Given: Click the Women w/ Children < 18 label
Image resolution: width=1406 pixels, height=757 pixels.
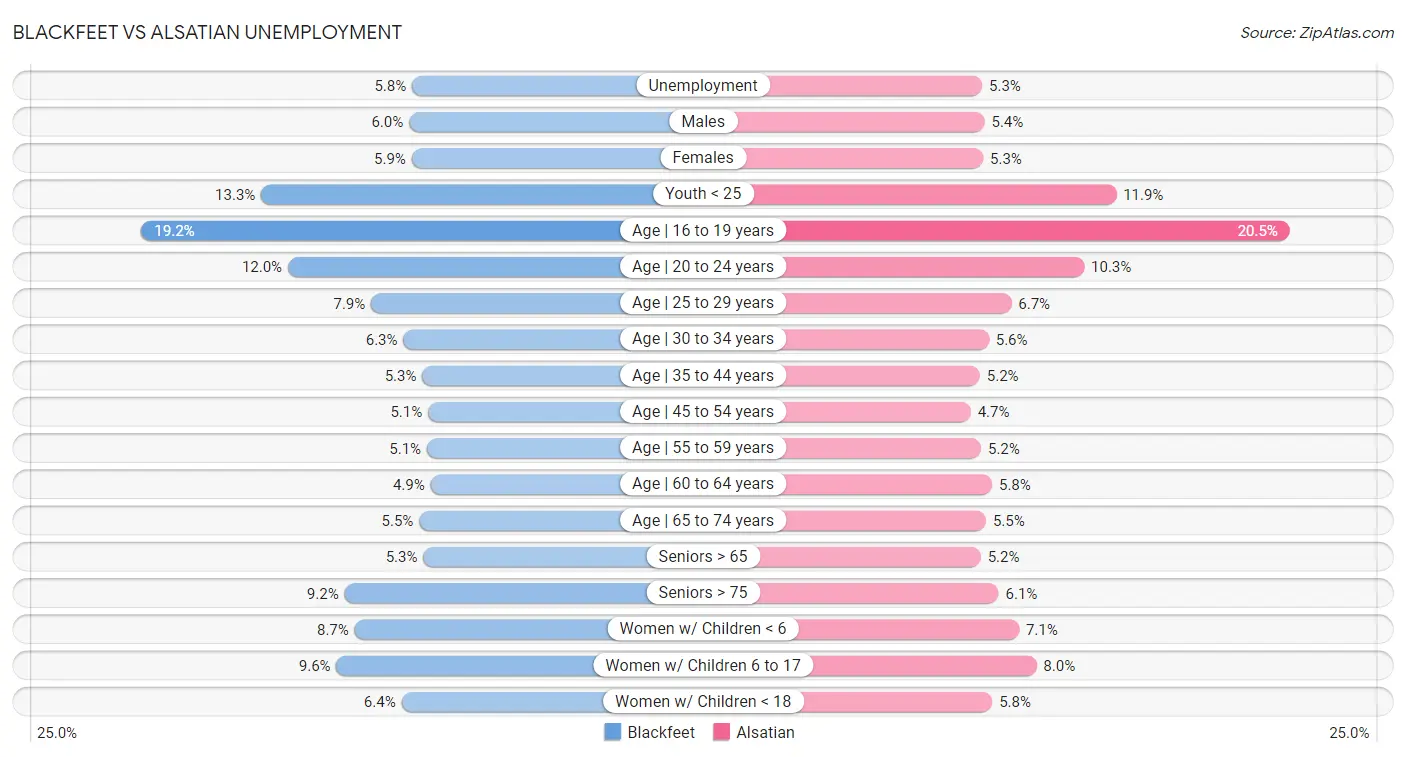Looking at the screenshot, I should (x=703, y=702).
